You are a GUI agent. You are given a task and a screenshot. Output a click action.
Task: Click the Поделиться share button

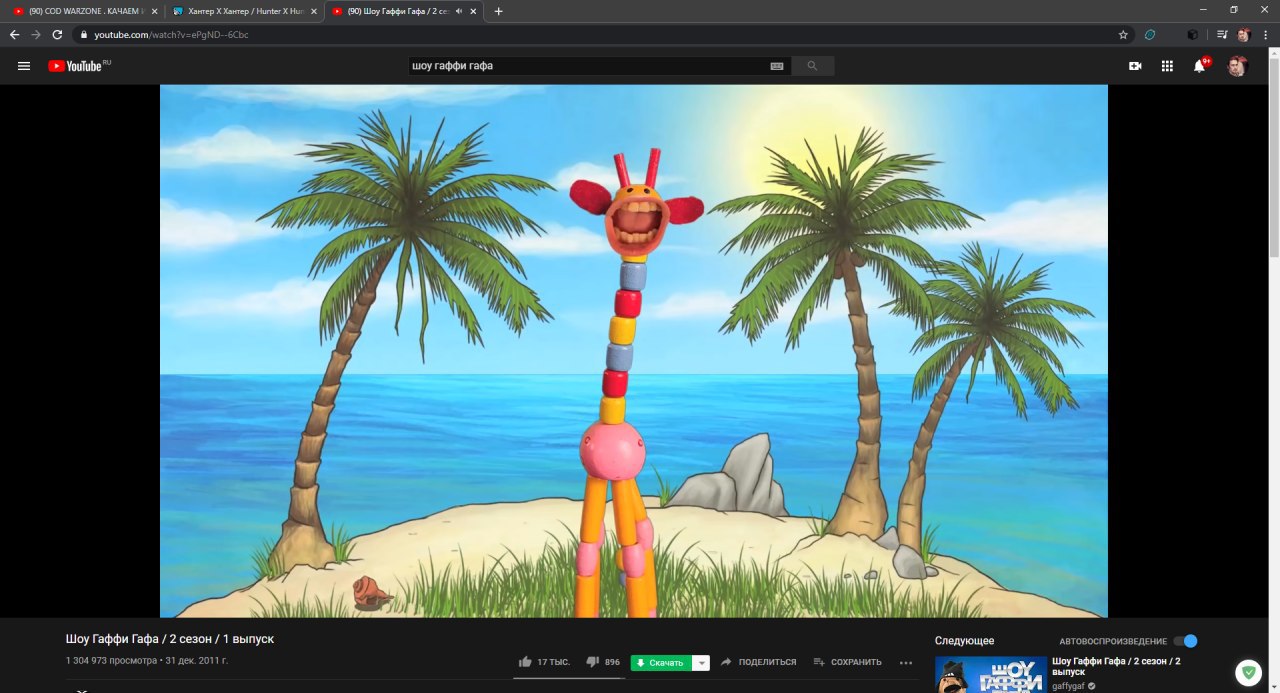pyautogui.click(x=759, y=662)
